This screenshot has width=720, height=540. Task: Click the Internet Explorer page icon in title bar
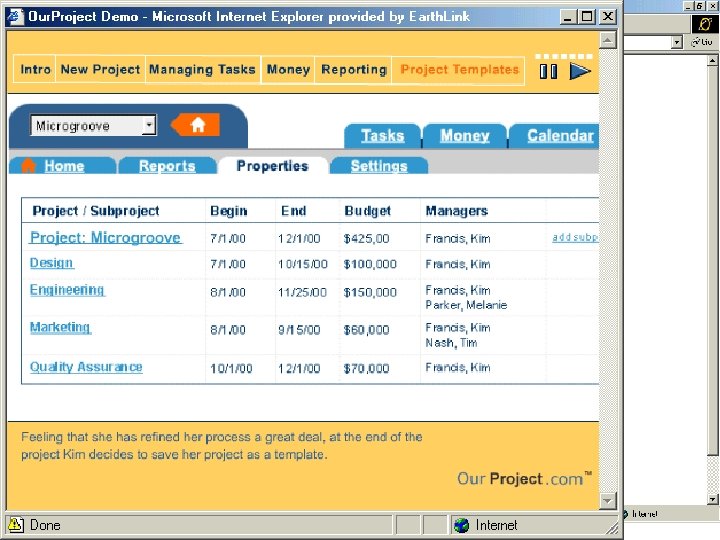15,17
